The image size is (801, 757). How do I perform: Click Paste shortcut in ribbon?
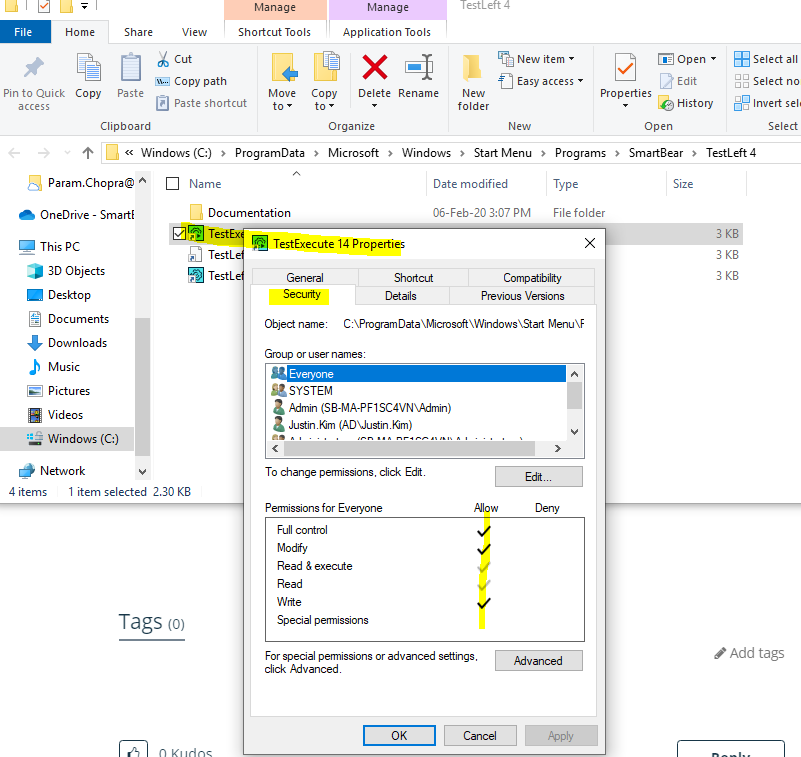tap(202, 103)
